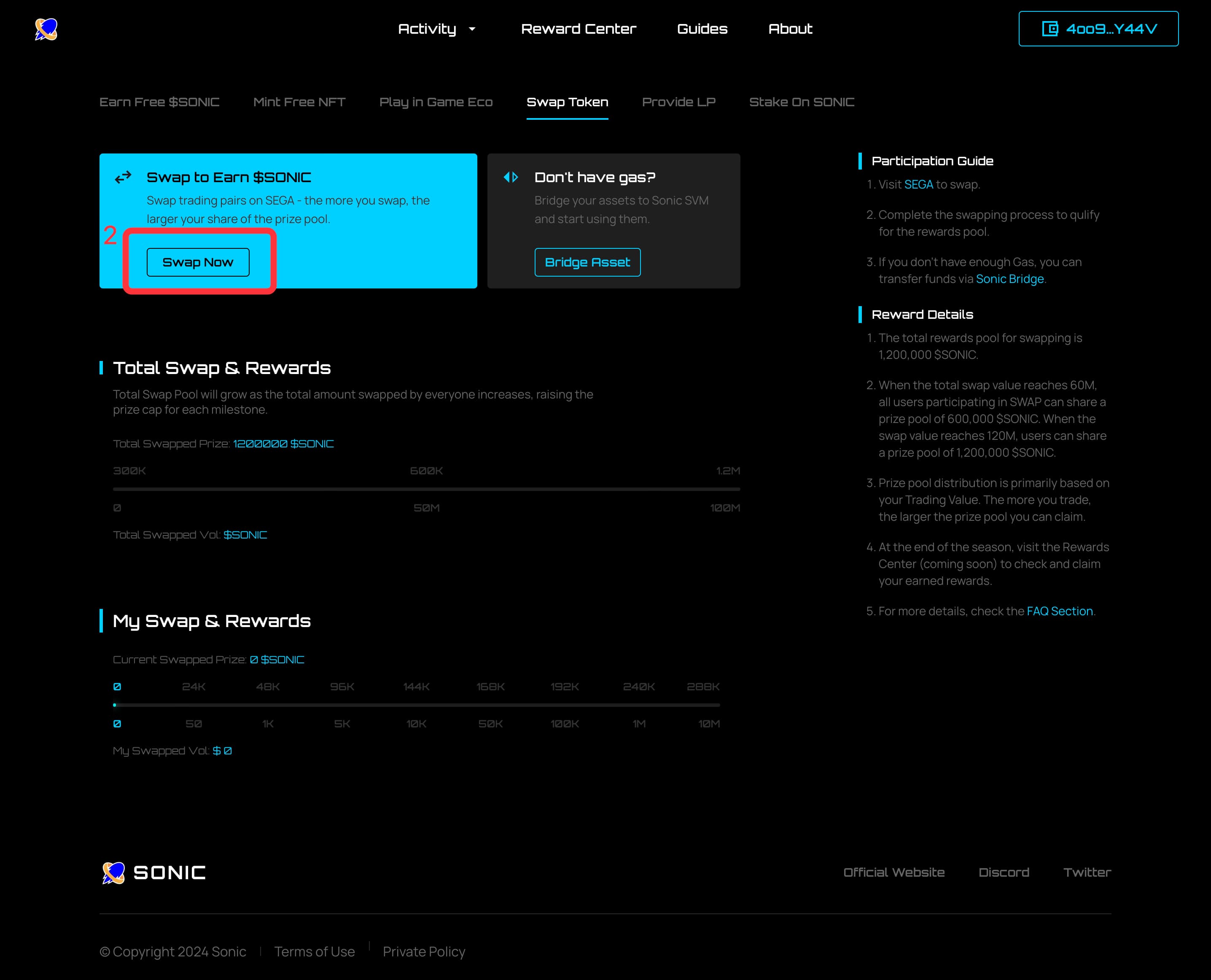
Task: Open Reward Center page
Action: point(578,29)
